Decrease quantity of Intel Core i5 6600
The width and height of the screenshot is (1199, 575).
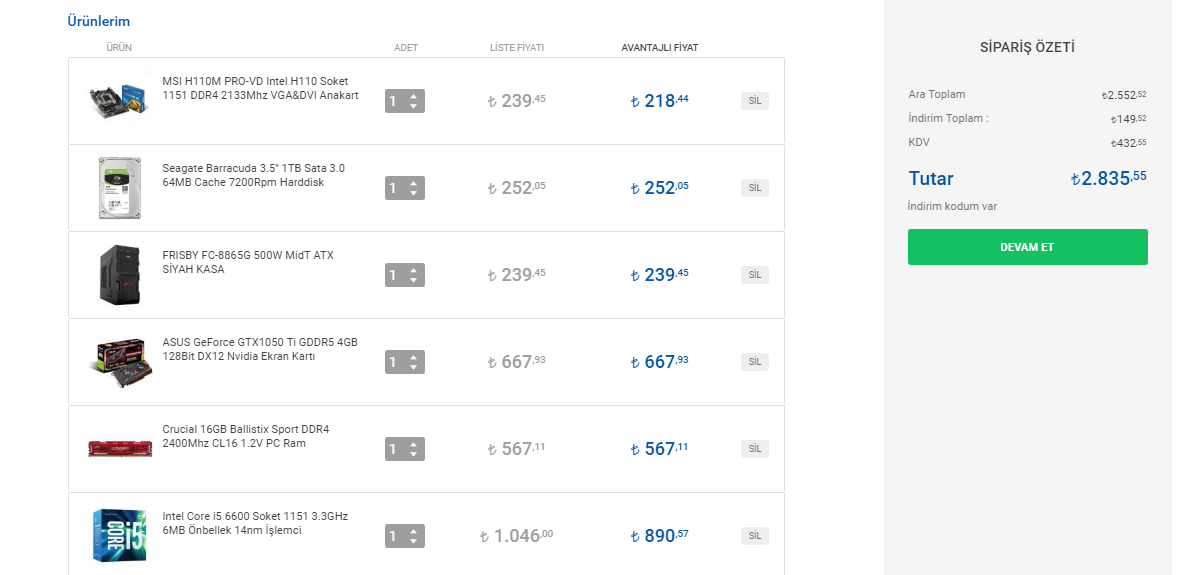tap(414, 541)
